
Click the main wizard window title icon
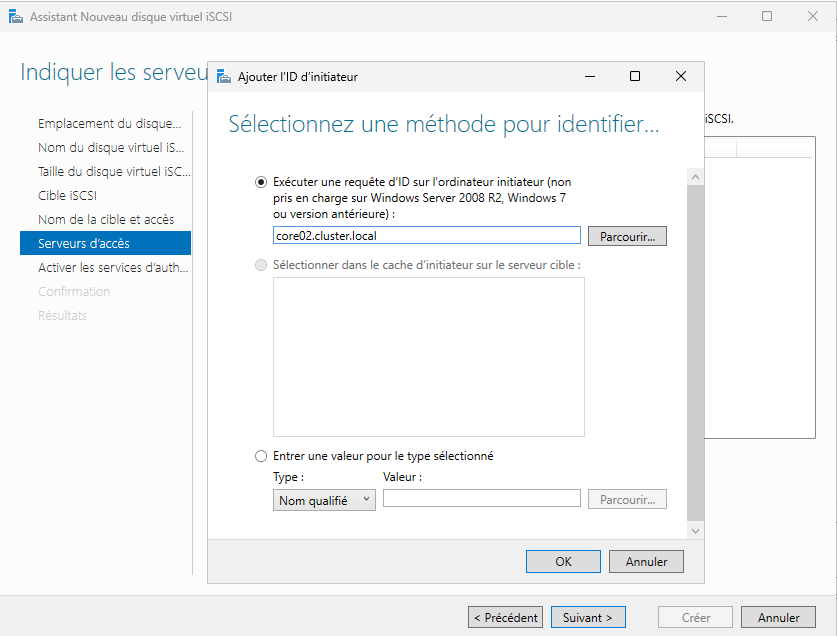point(15,16)
